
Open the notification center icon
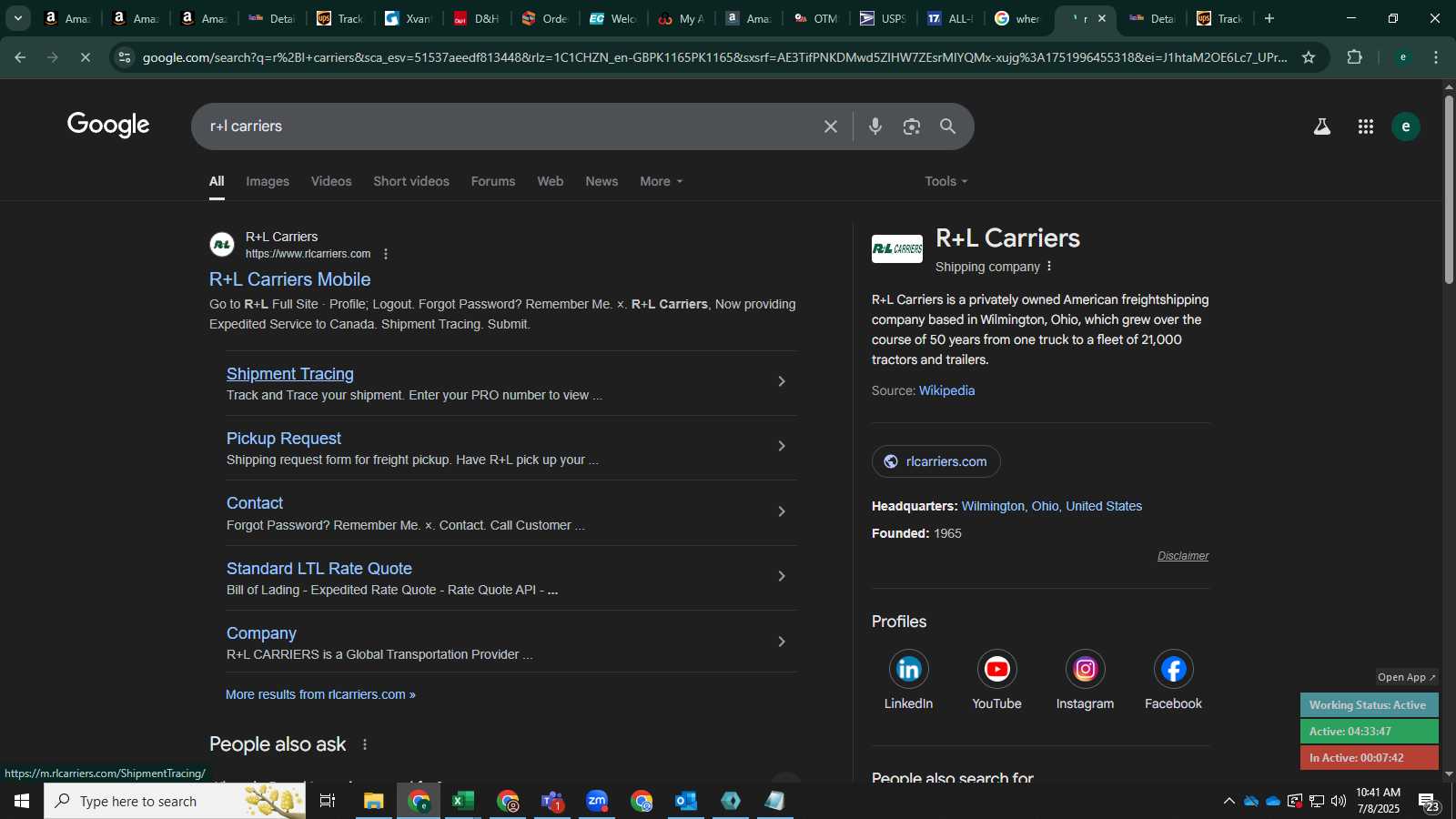pyautogui.click(x=1430, y=801)
